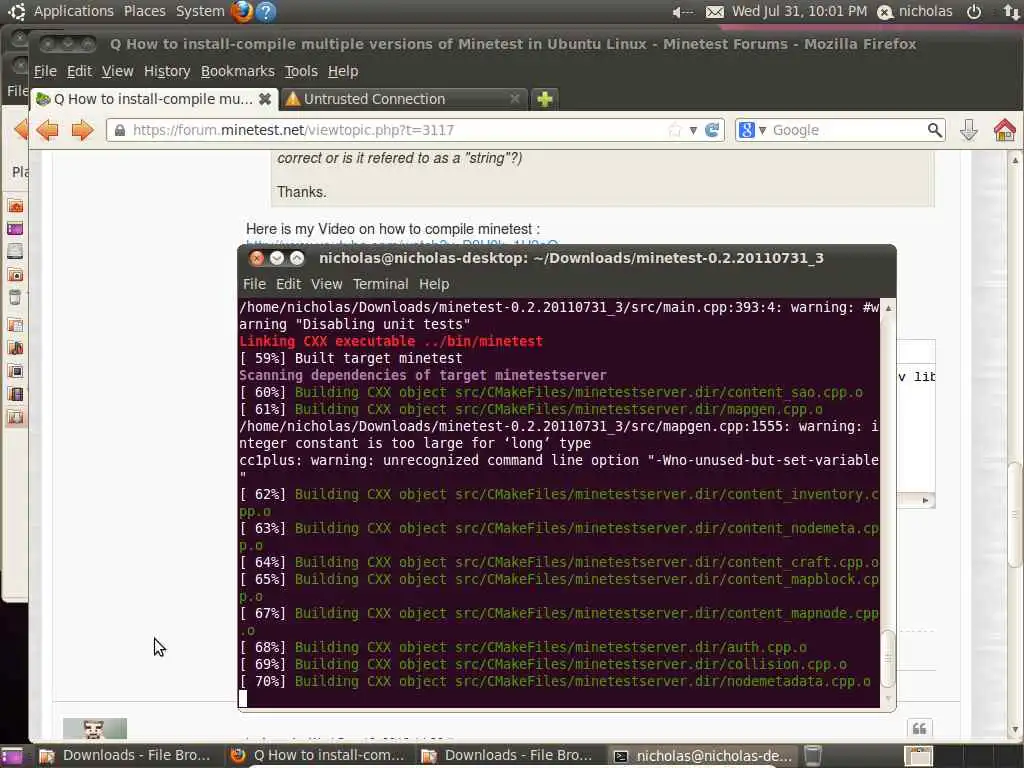Open Firefox Help menu
The width and height of the screenshot is (1024, 768).
(343, 71)
